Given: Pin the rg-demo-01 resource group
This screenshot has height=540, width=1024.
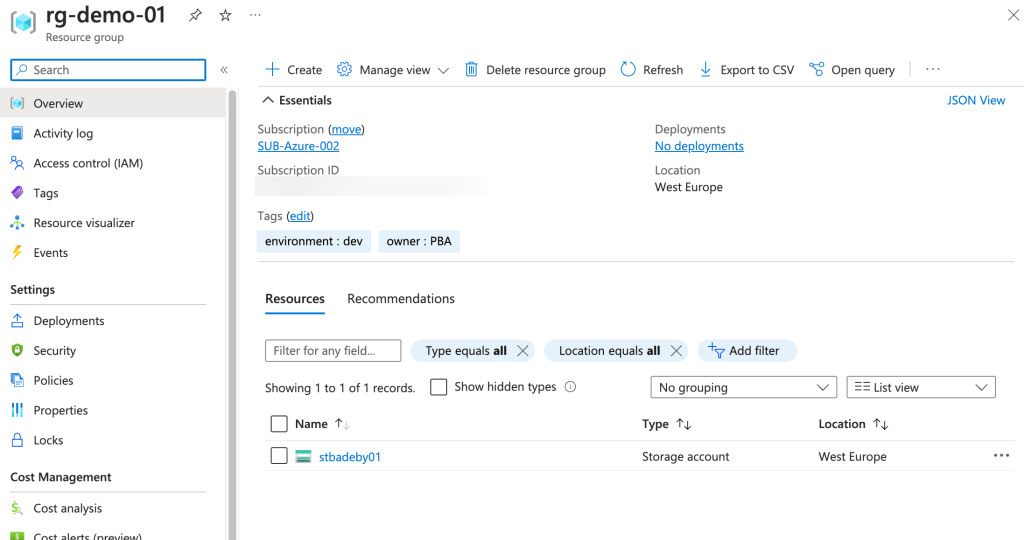Looking at the screenshot, I should pos(196,15).
